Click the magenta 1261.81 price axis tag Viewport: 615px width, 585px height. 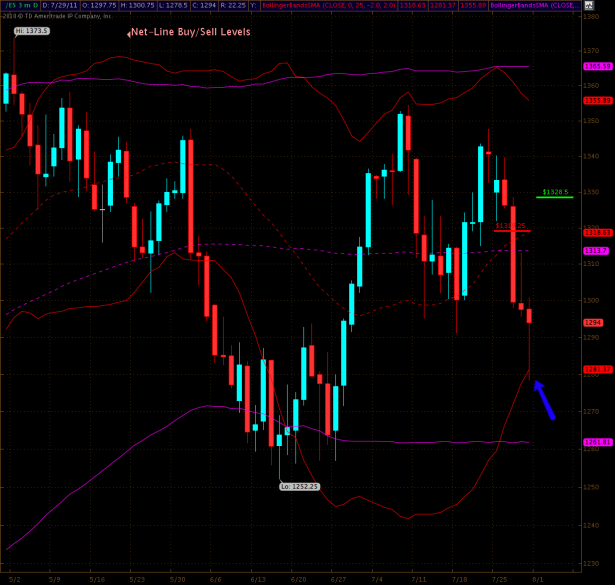[597, 441]
